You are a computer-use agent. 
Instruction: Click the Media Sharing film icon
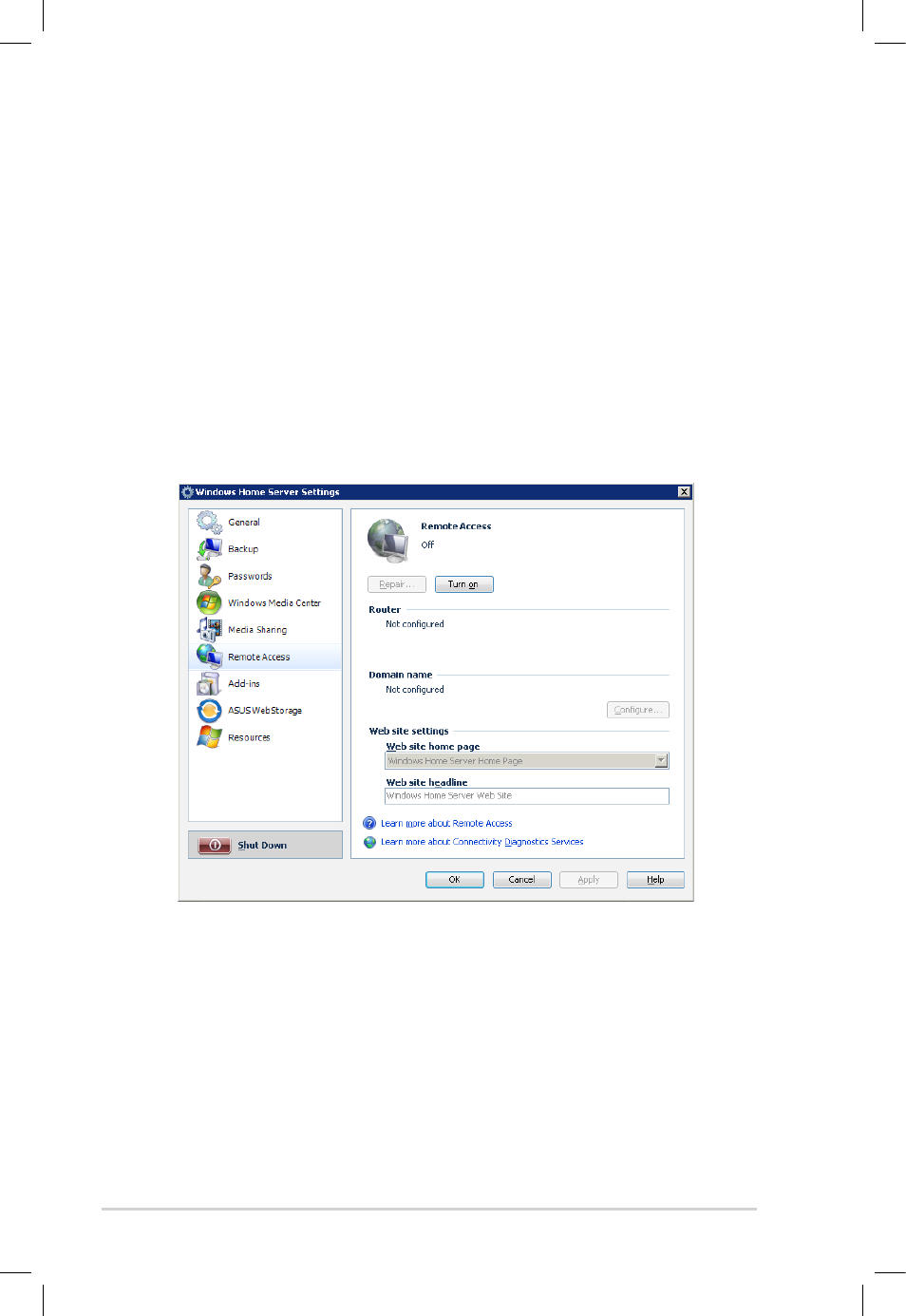[x=209, y=629]
